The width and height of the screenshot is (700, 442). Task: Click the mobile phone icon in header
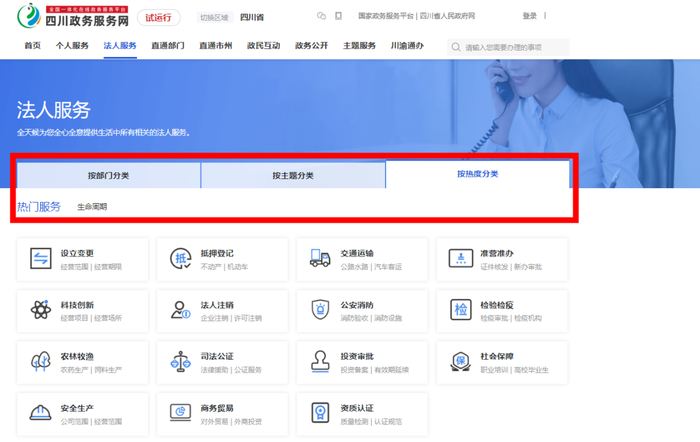(x=338, y=16)
